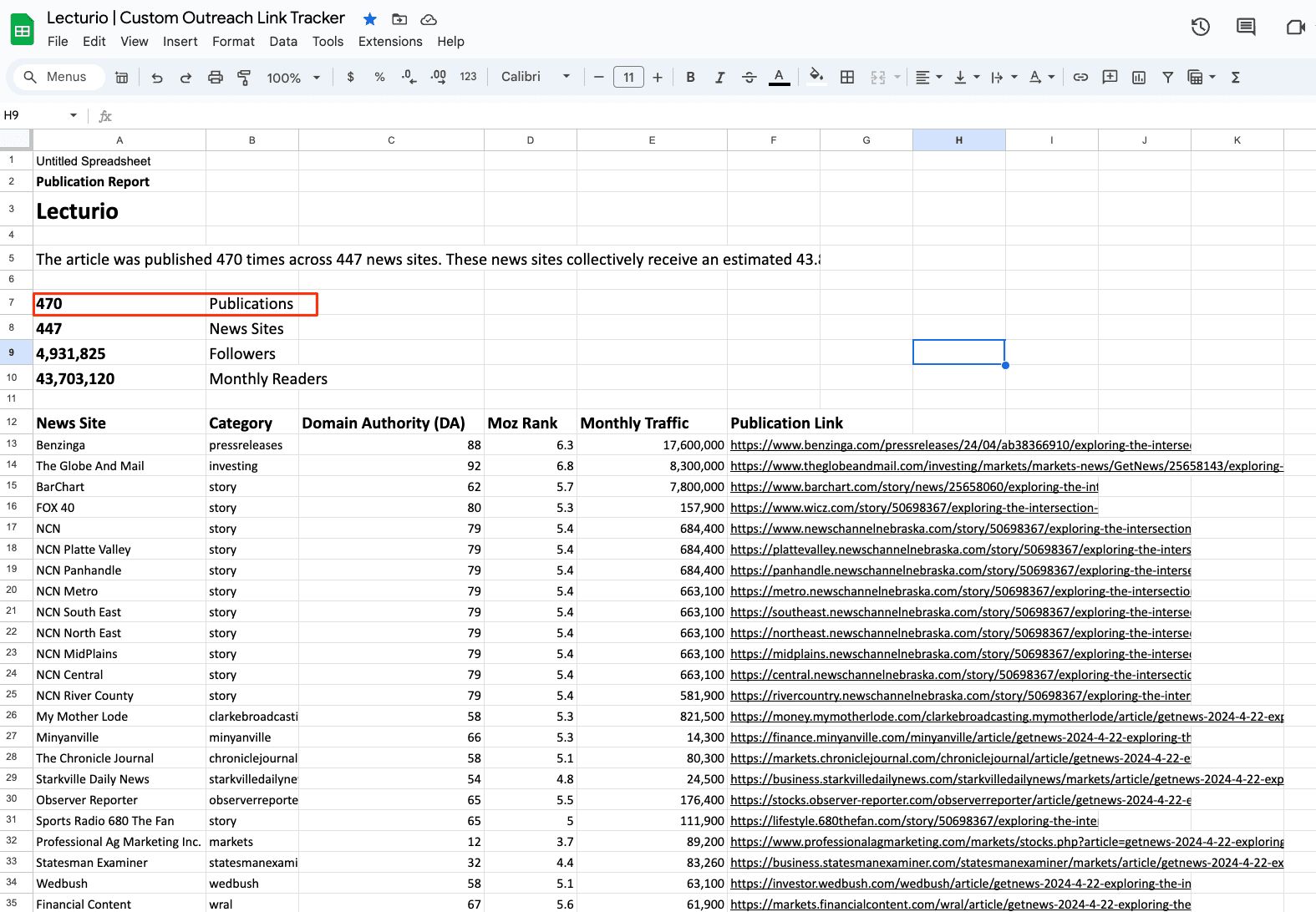This screenshot has width=1316, height=912.
Task: Create a filter
Action: 1168,77
